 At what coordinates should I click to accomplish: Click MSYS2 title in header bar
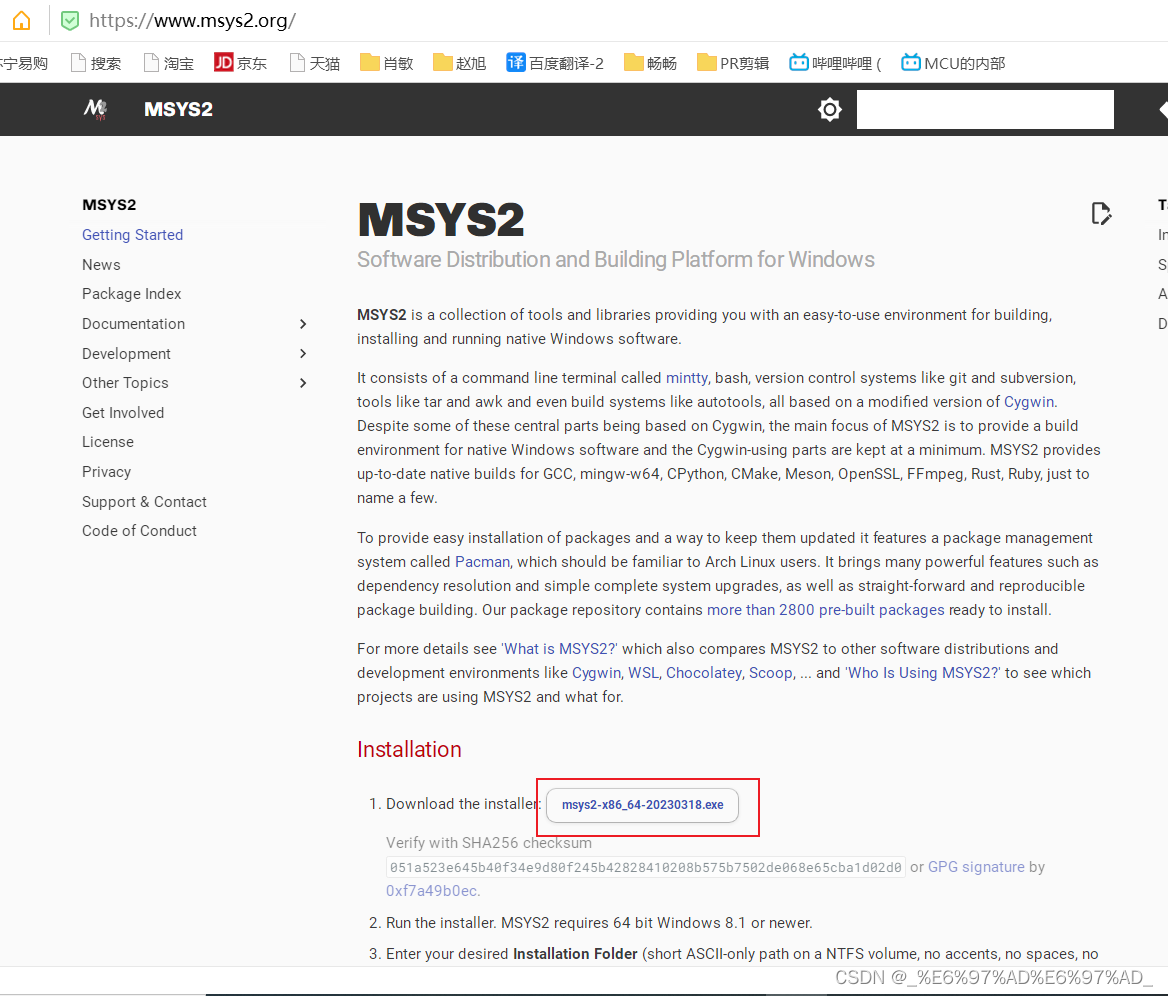click(x=179, y=110)
